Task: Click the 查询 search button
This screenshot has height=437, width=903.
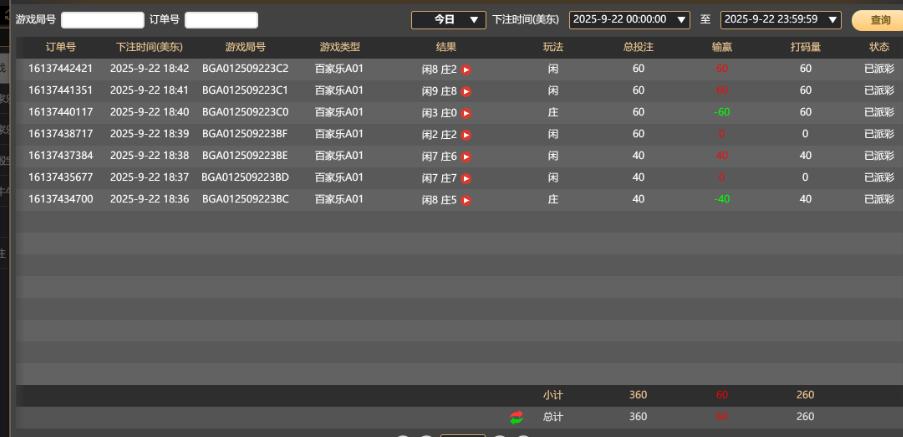Action: 879,20
